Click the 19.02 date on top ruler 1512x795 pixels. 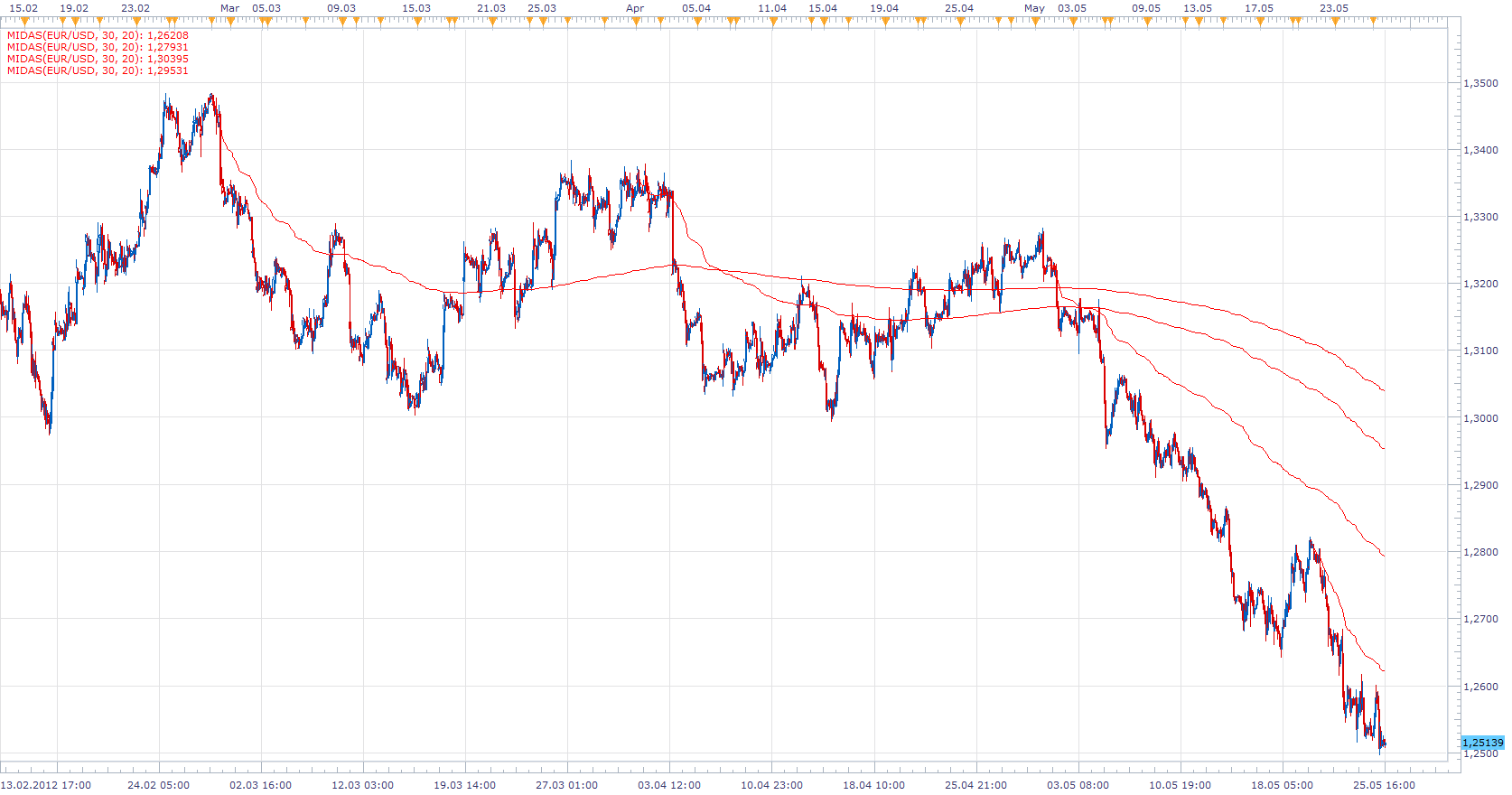[74, 8]
